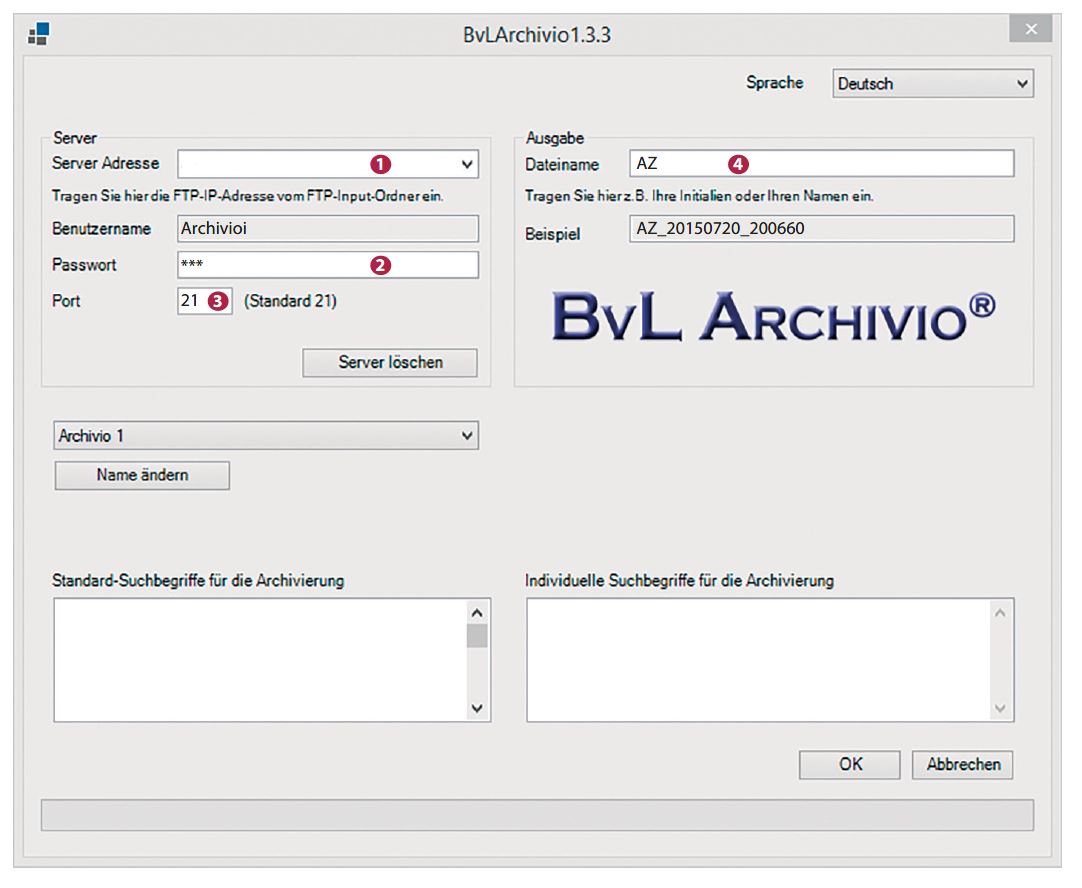Select the Beispiel filename field
Viewport: 1082px width, 888px height.
(x=822, y=229)
